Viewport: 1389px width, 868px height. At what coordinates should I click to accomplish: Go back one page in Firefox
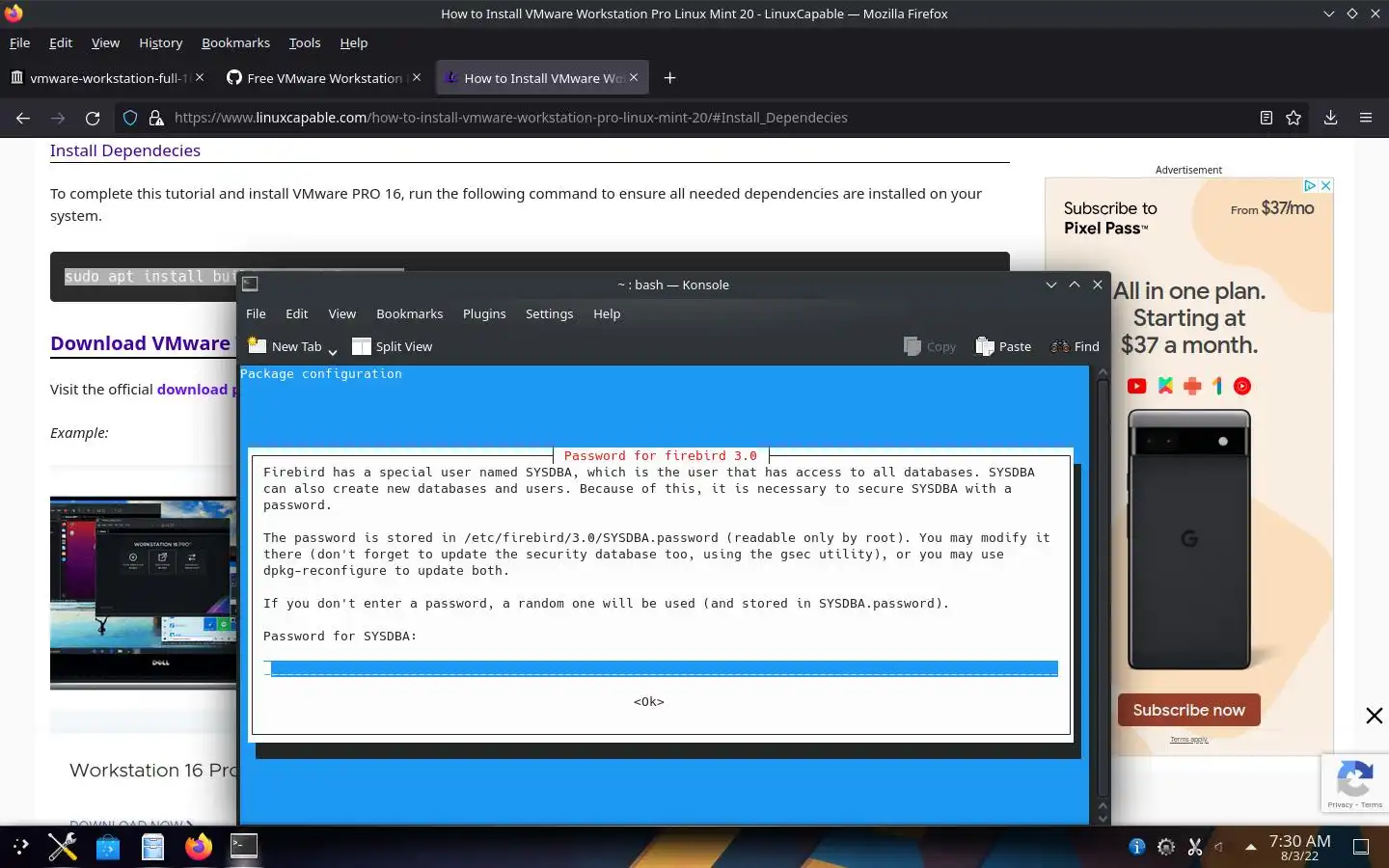pos(23,118)
